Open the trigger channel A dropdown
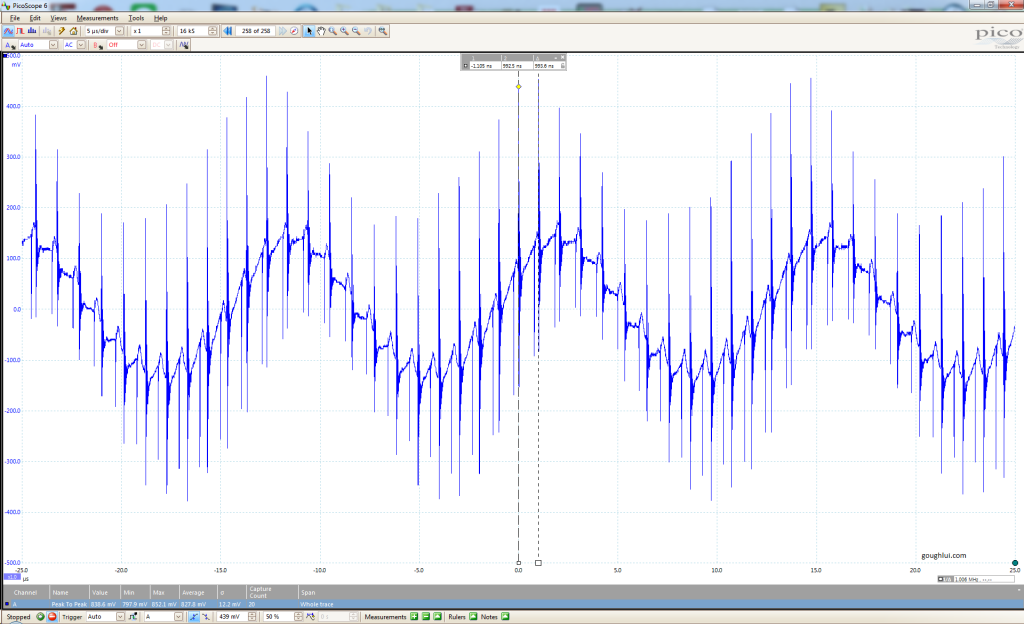Image resolution: width=1024 pixels, height=624 pixels. click(x=178, y=617)
